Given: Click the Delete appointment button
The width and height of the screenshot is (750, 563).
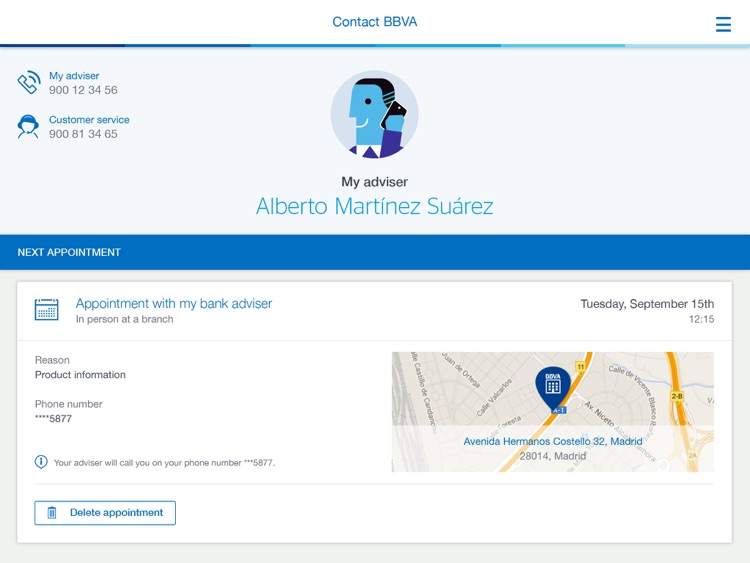Looking at the screenshot, I should point(105,513).
